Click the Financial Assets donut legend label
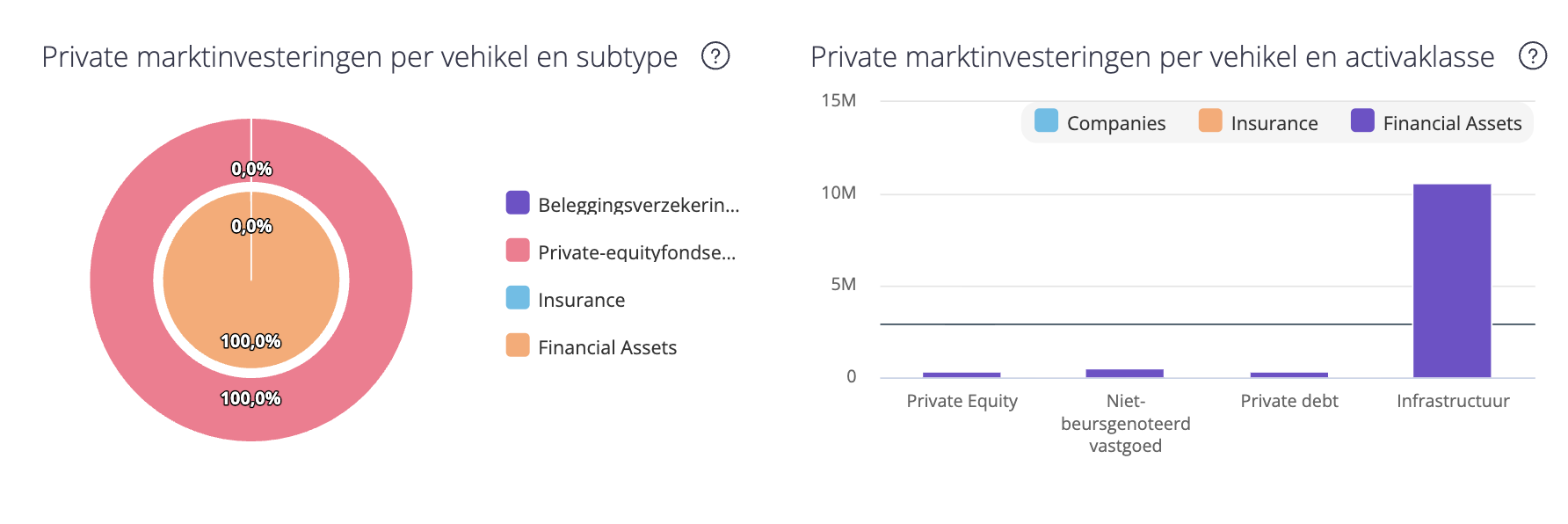The height and width of the screenshot is (524, 1568). 606,347
